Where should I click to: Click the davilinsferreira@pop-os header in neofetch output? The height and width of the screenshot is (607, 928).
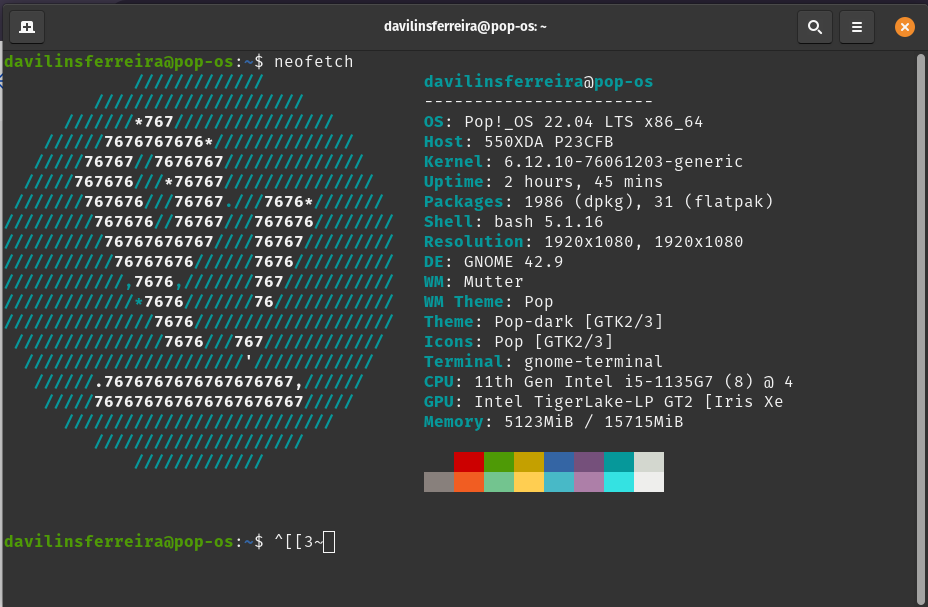click(x=539, y=82)
